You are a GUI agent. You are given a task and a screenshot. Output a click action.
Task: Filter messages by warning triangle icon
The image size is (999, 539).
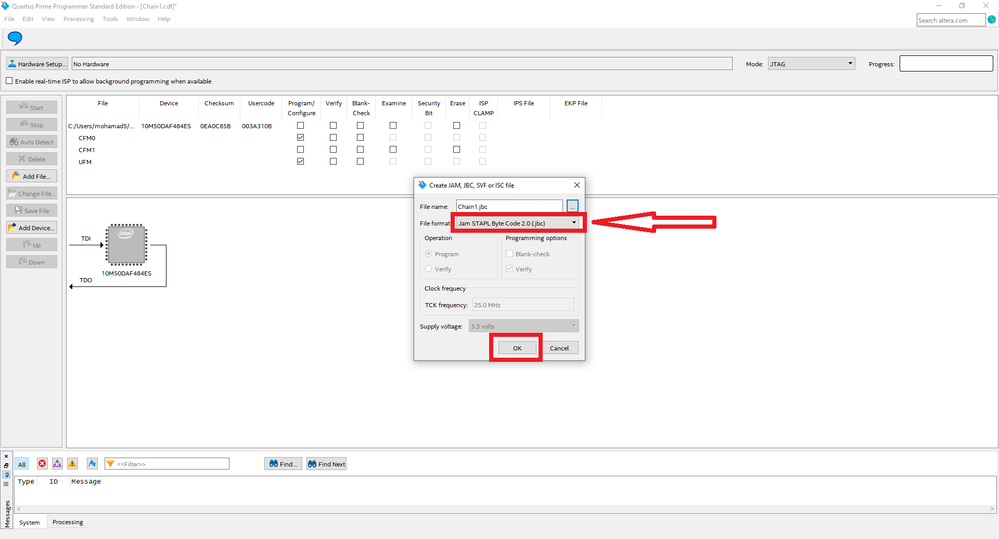tap(73, 464)
